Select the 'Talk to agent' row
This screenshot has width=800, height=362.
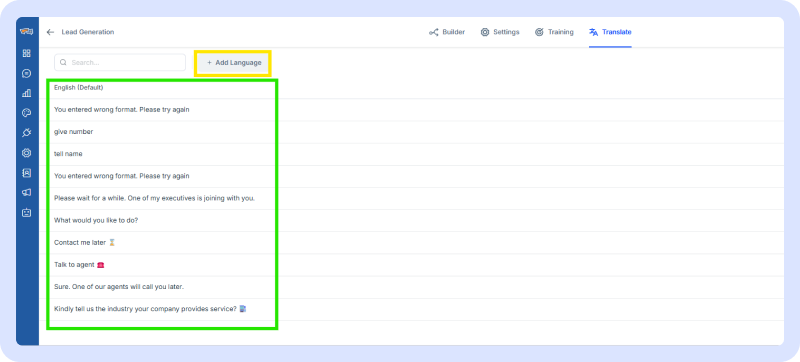tap(411, 265)
